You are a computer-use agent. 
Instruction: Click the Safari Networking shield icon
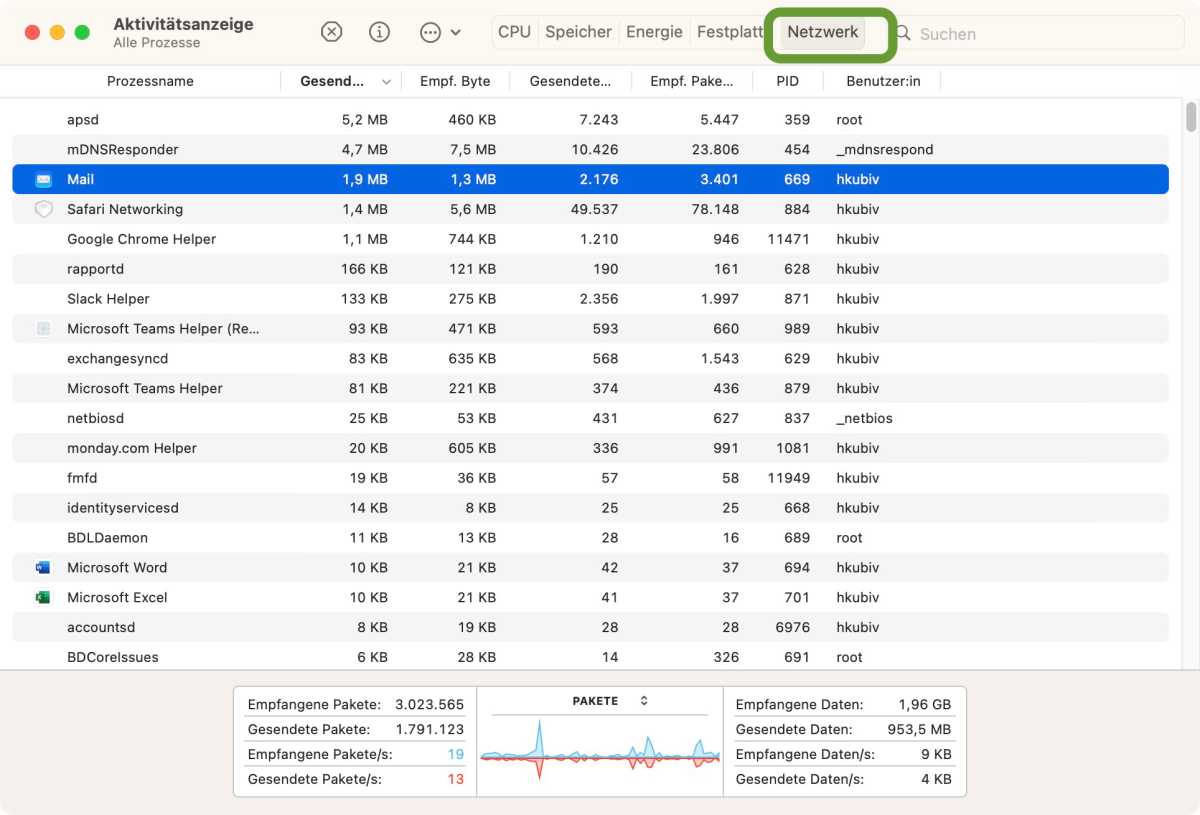[43, 210]
